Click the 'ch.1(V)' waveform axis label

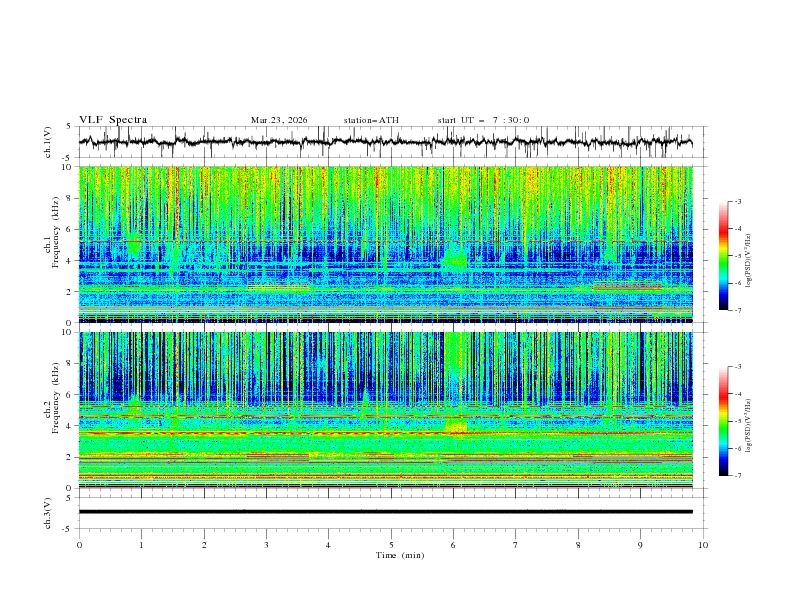coord(48,142)
